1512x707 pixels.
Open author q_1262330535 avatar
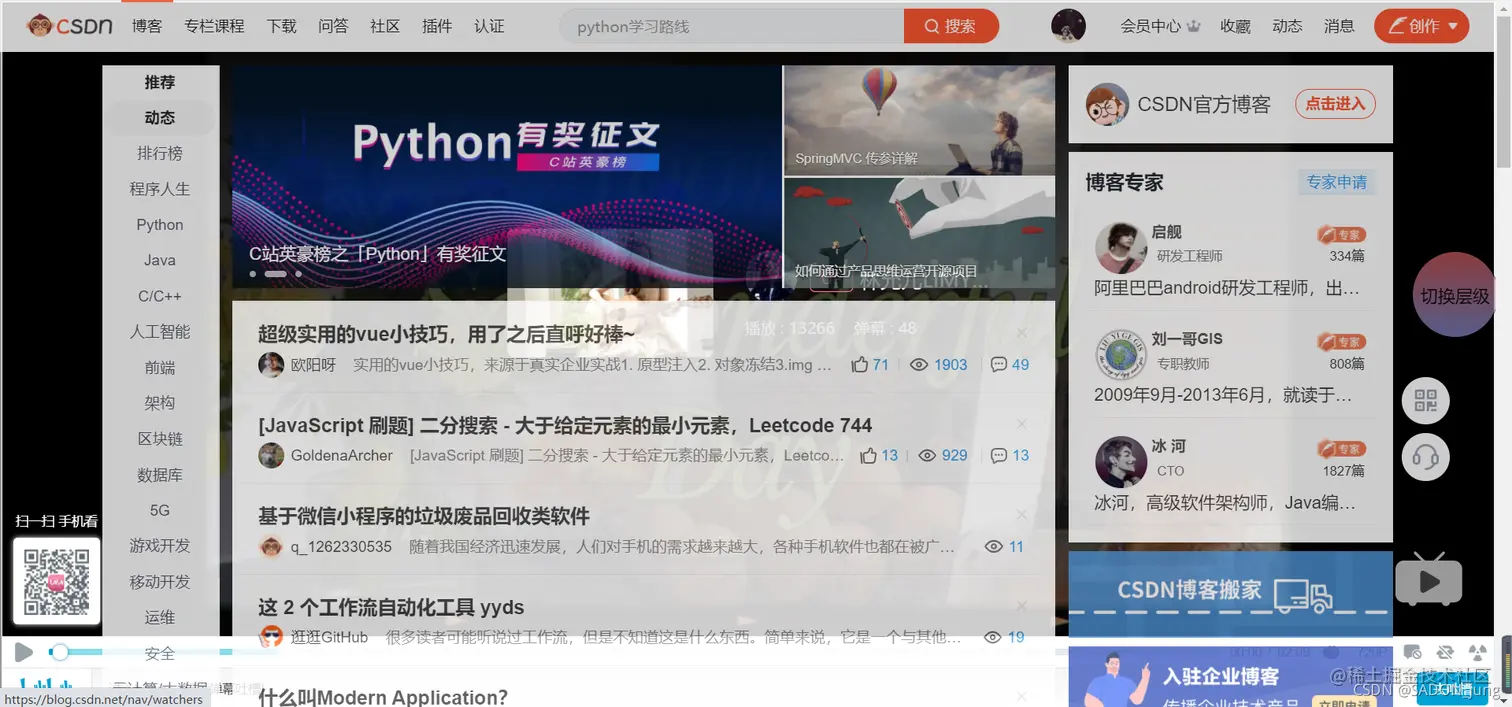tap(271, 547)
